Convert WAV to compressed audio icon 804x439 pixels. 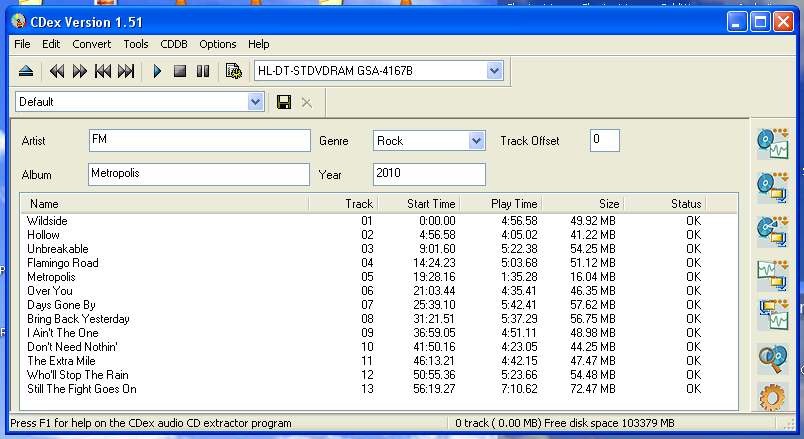tap(773, 274)
